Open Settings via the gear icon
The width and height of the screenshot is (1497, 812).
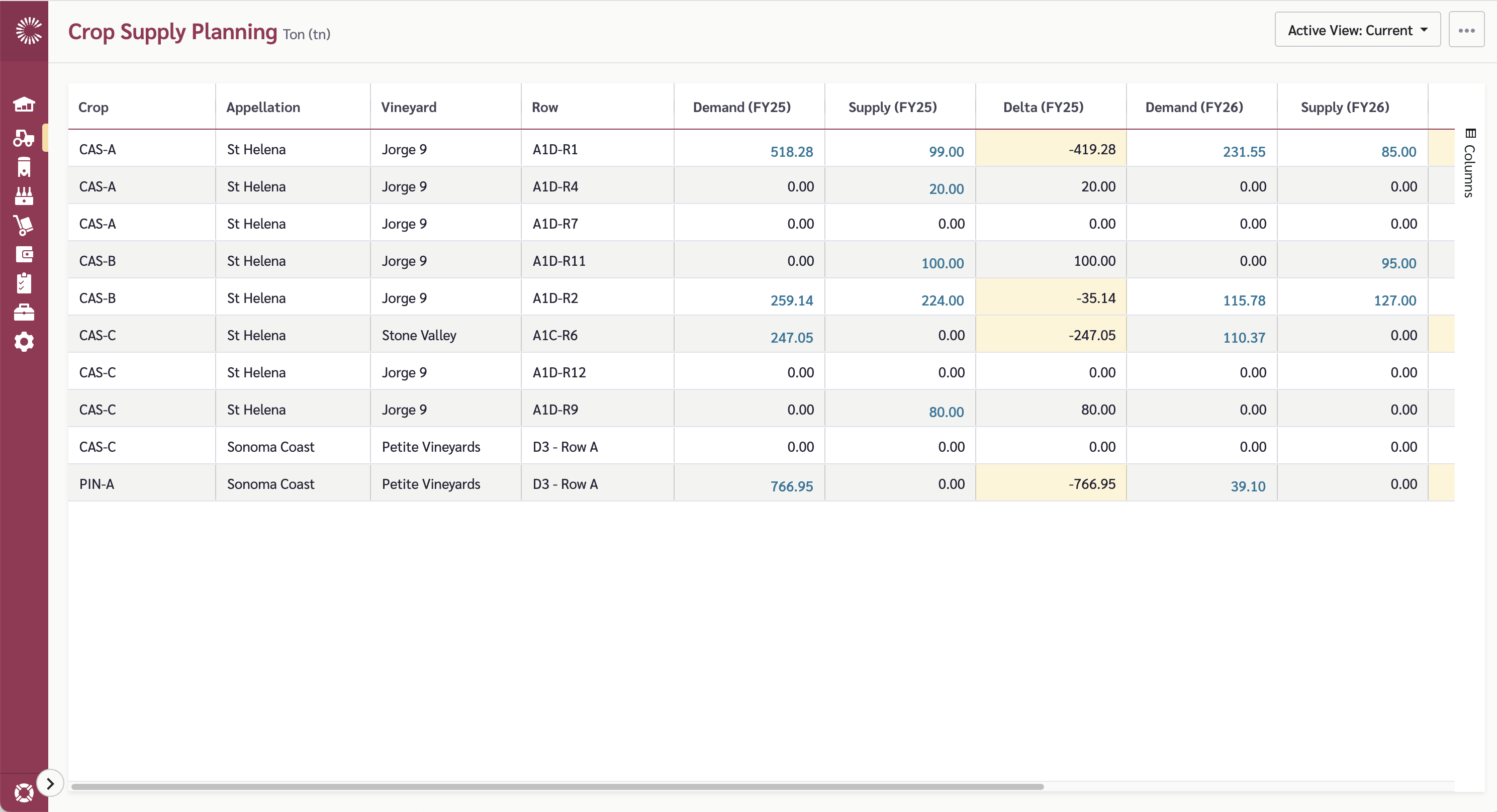24,342
